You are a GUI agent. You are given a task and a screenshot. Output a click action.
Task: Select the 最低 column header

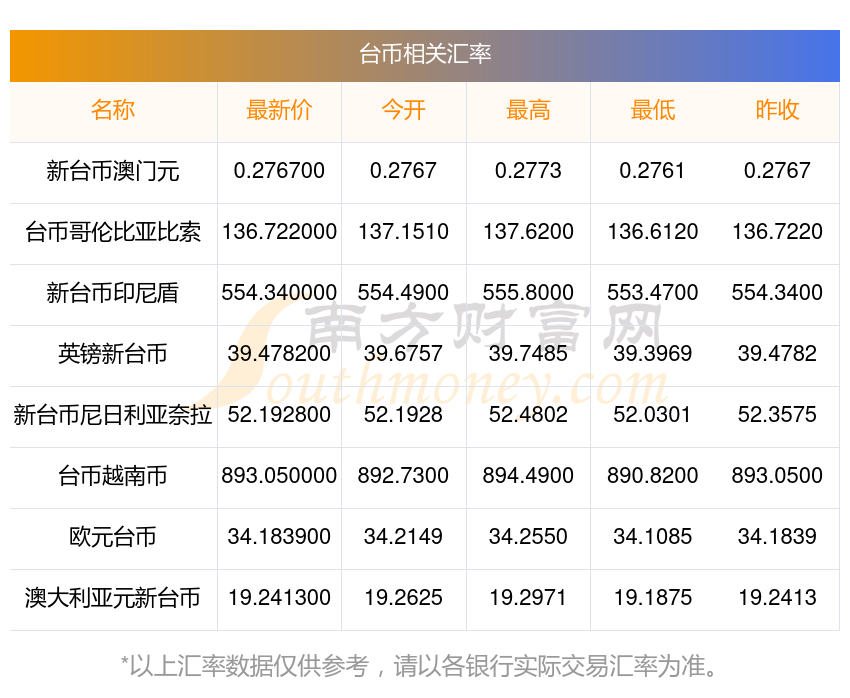[653, 110]
